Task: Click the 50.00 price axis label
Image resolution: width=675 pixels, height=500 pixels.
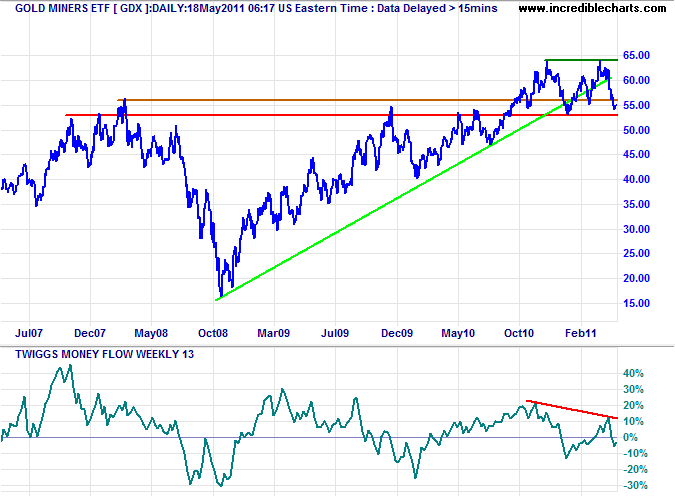Action: point(636,130)
